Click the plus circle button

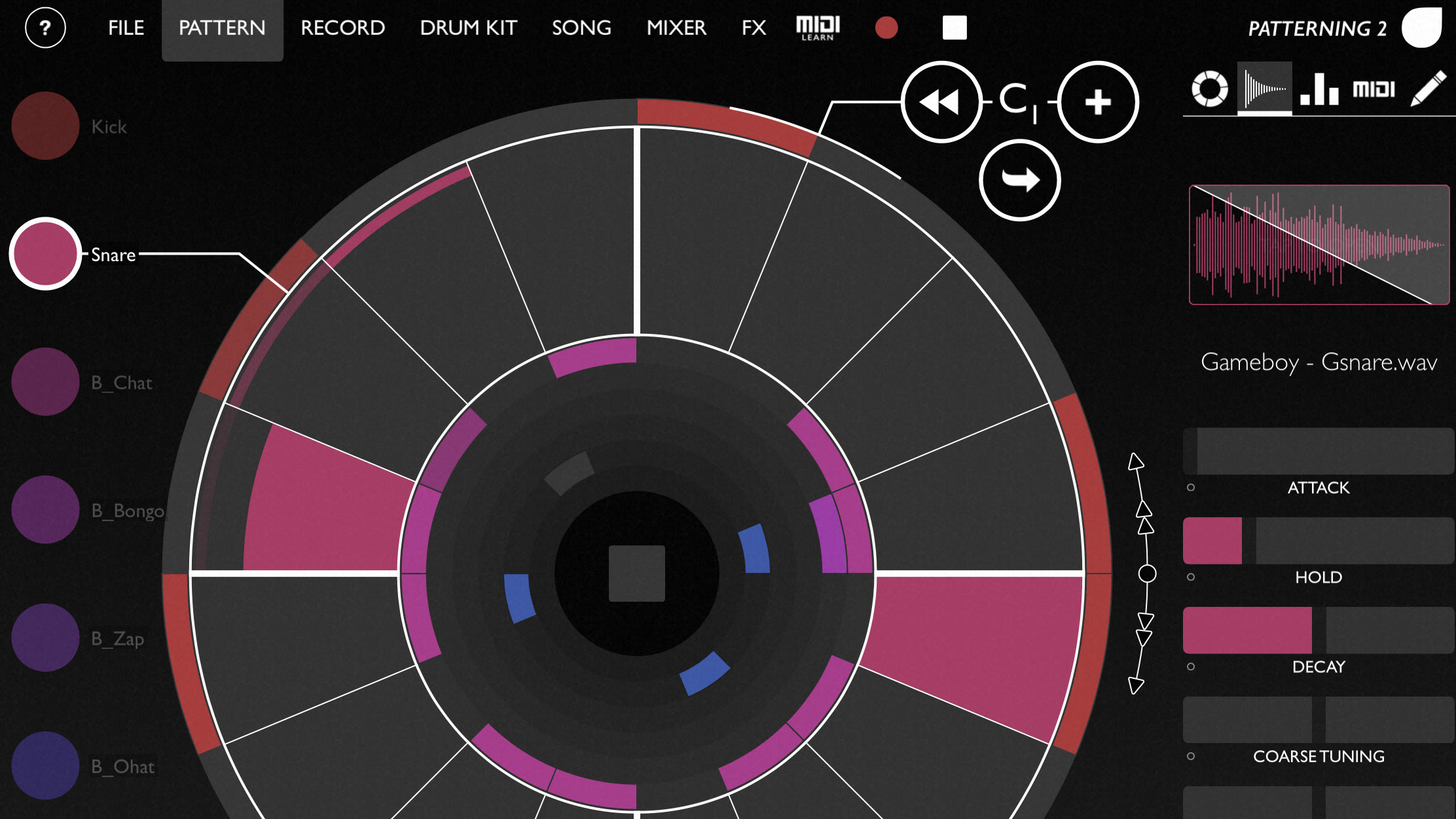[x=1098, y=102]
